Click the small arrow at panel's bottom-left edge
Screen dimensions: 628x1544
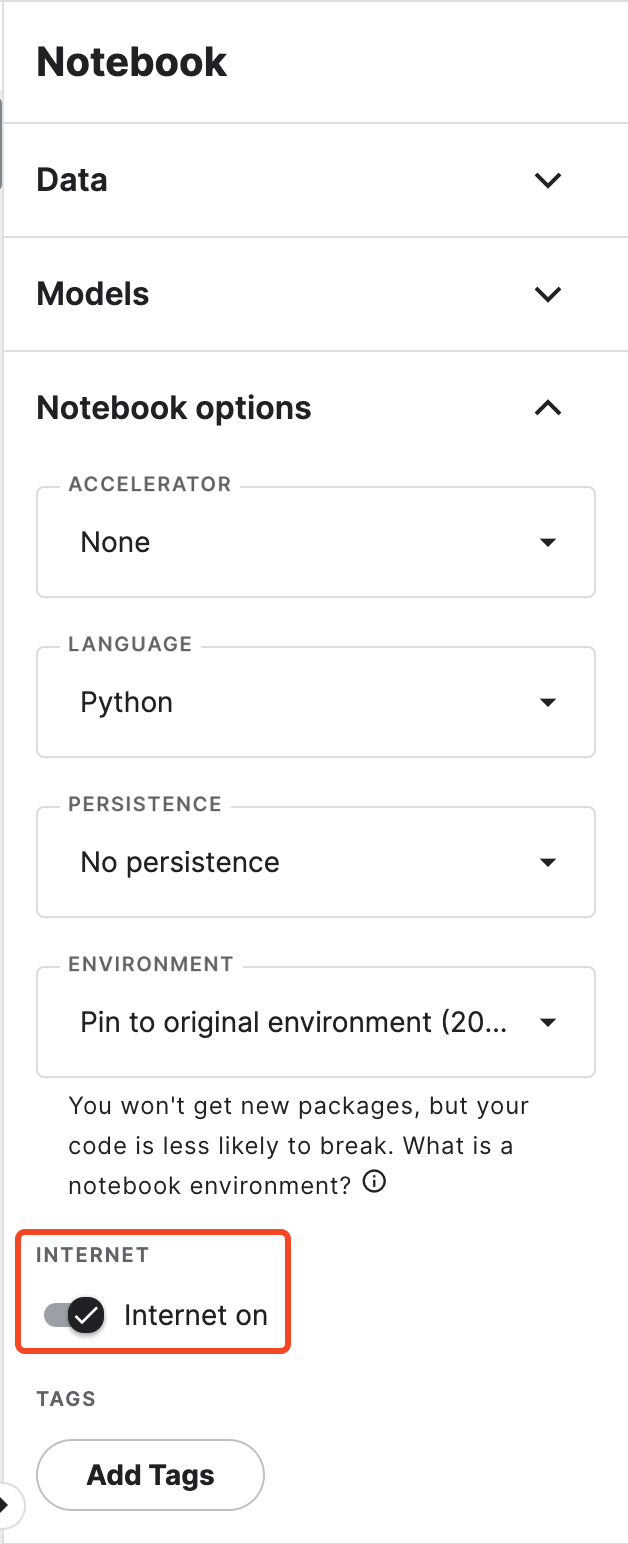[x=5, y=1503]
